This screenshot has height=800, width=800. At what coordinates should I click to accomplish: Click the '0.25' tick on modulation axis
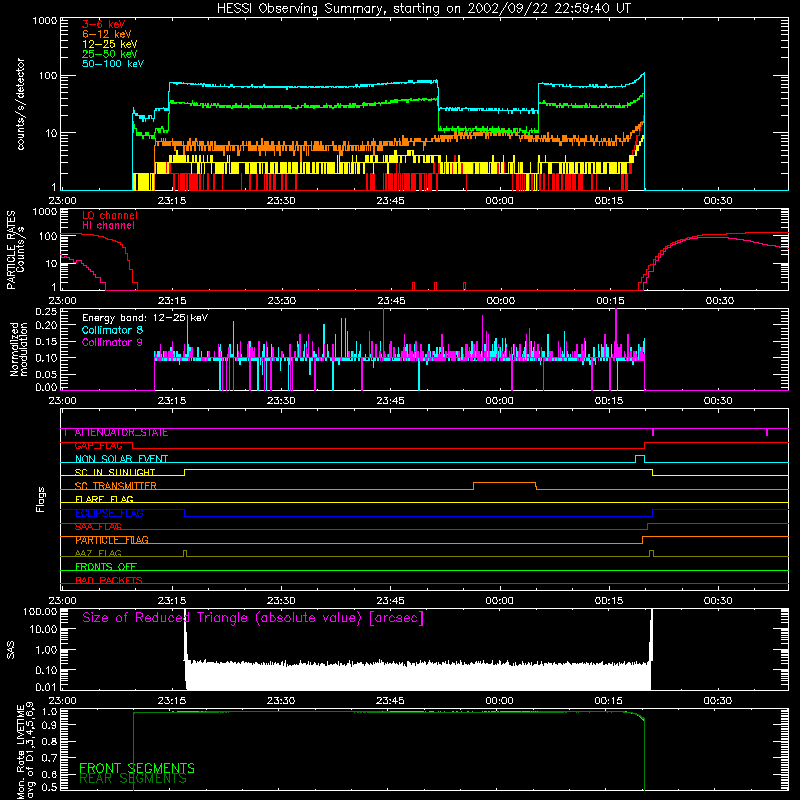(46, 311)
